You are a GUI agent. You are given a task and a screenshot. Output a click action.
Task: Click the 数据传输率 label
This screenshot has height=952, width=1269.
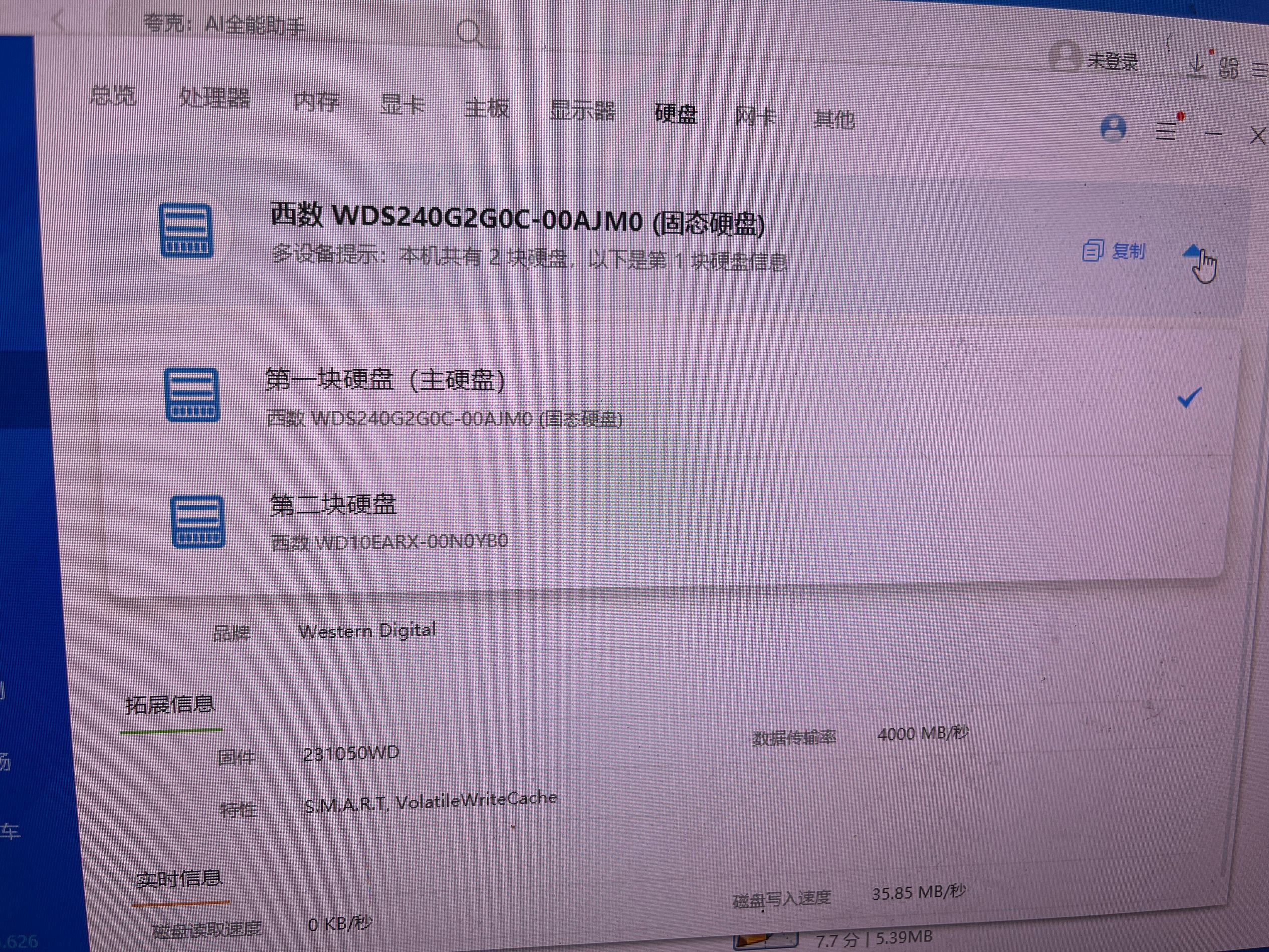click(x=794, y=738)
